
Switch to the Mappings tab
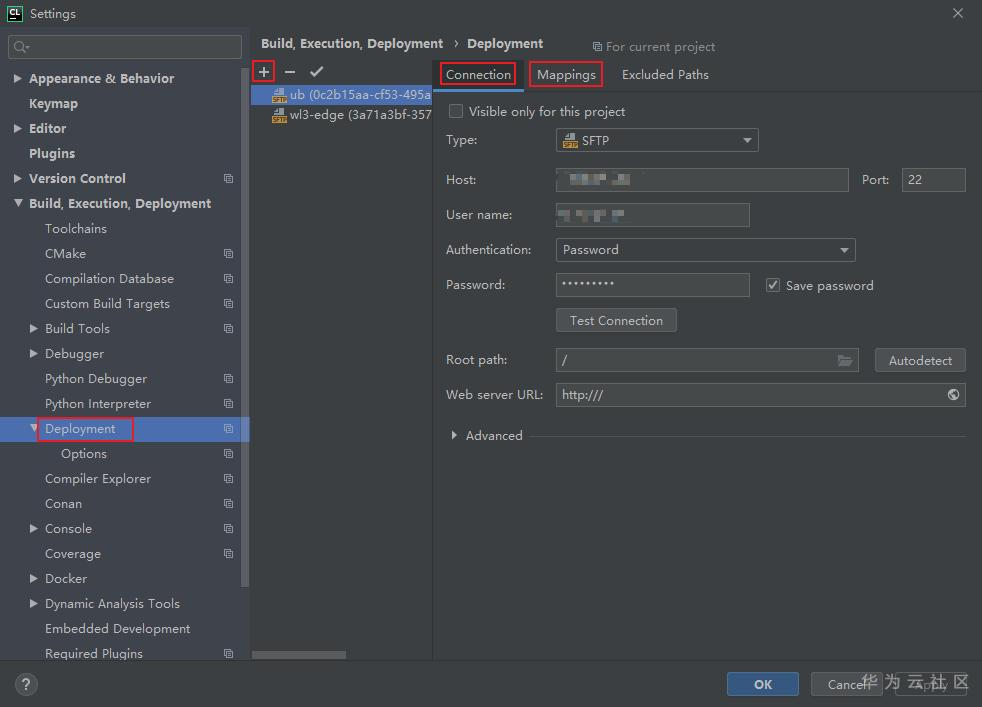[x=566, y=75]
